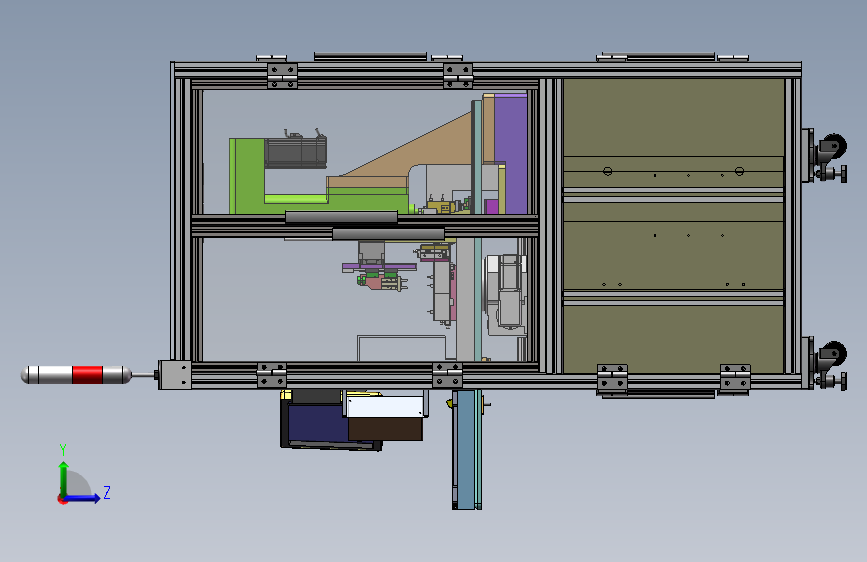Pick the blue vertical panel hanging below frame
This screenshot has height=562, width=867.
(x=466, y=449)
